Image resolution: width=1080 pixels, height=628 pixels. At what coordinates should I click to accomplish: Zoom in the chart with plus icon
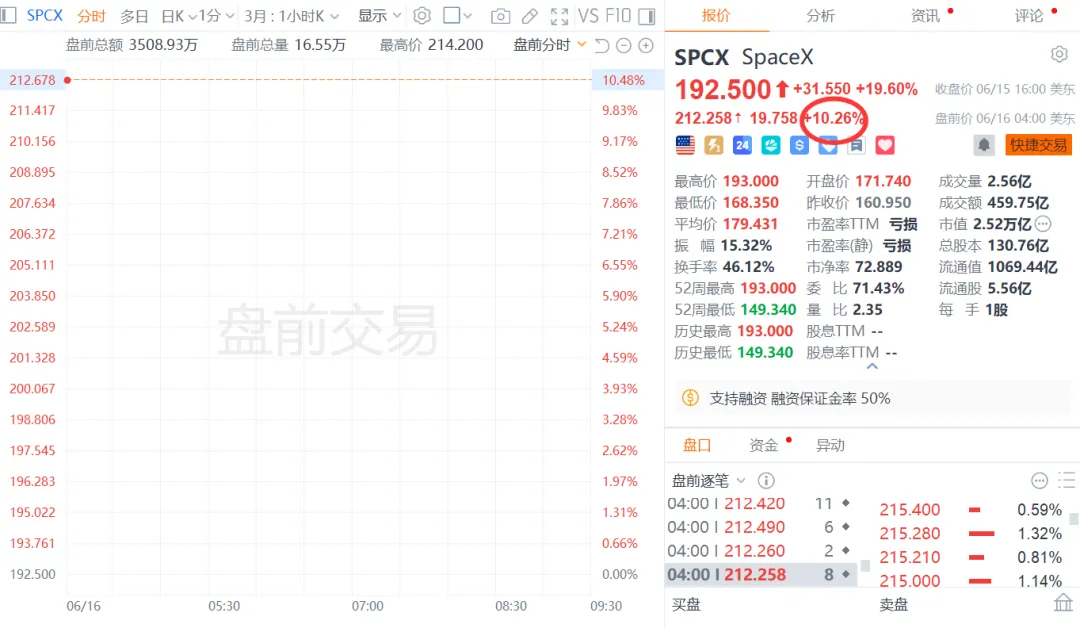point(645,45)
